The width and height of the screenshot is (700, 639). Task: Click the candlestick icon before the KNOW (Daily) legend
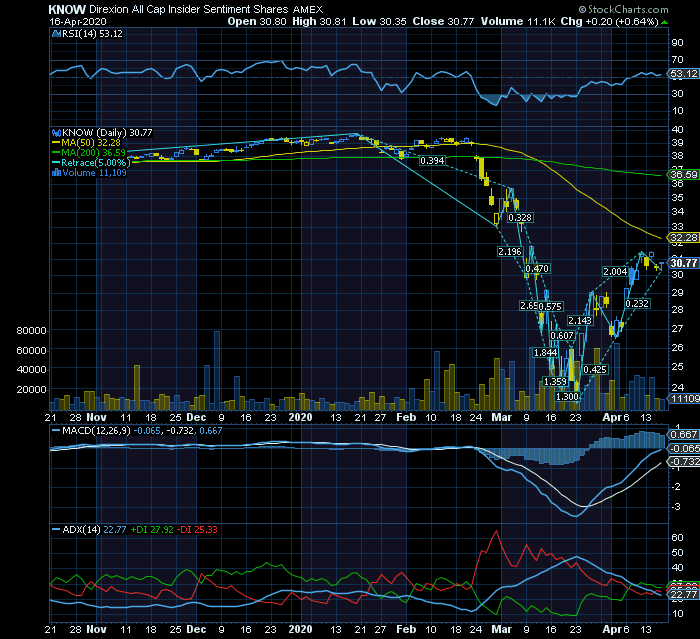tap(56, 133)
